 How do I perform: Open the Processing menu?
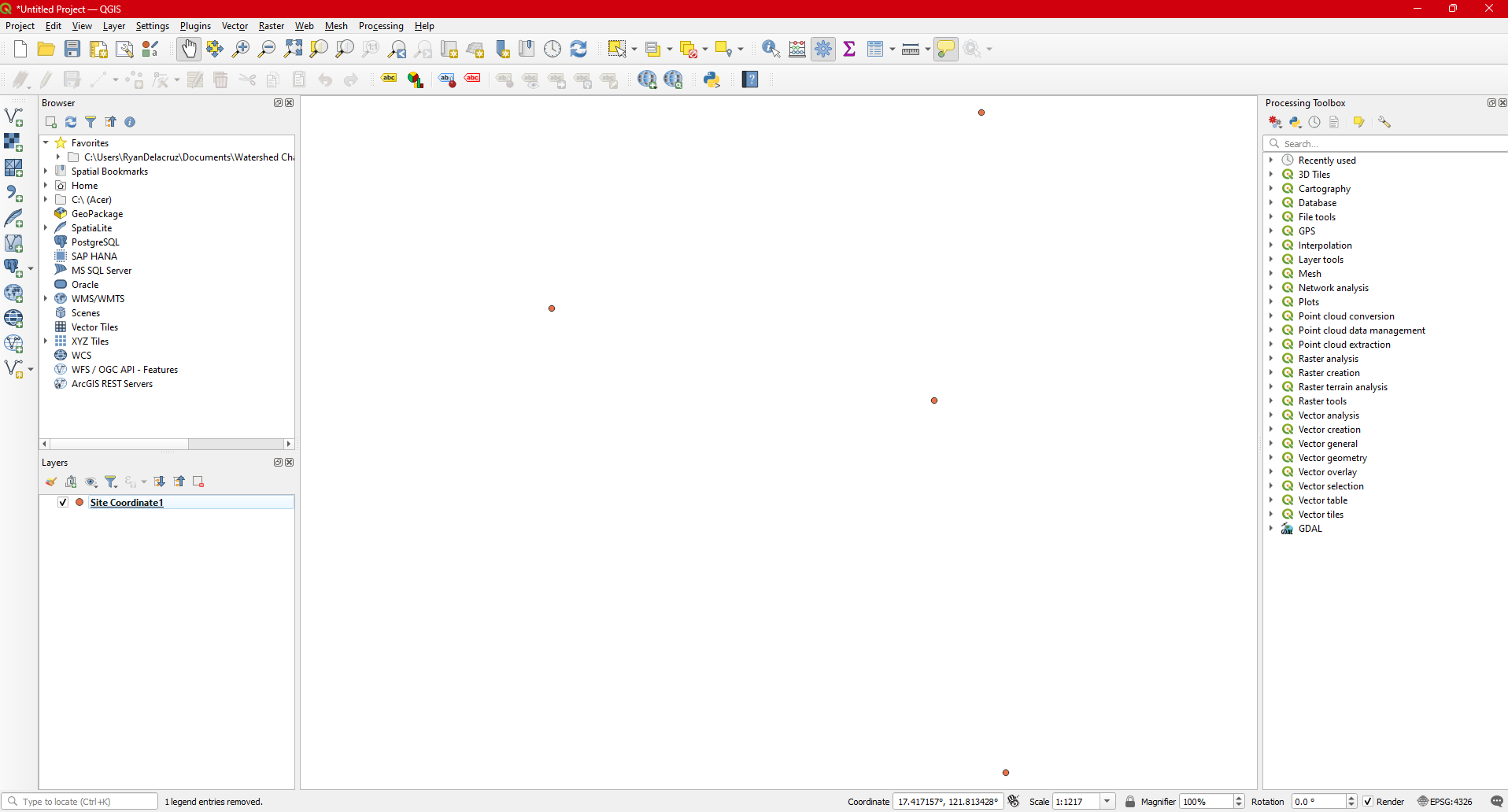click(381, 26)
